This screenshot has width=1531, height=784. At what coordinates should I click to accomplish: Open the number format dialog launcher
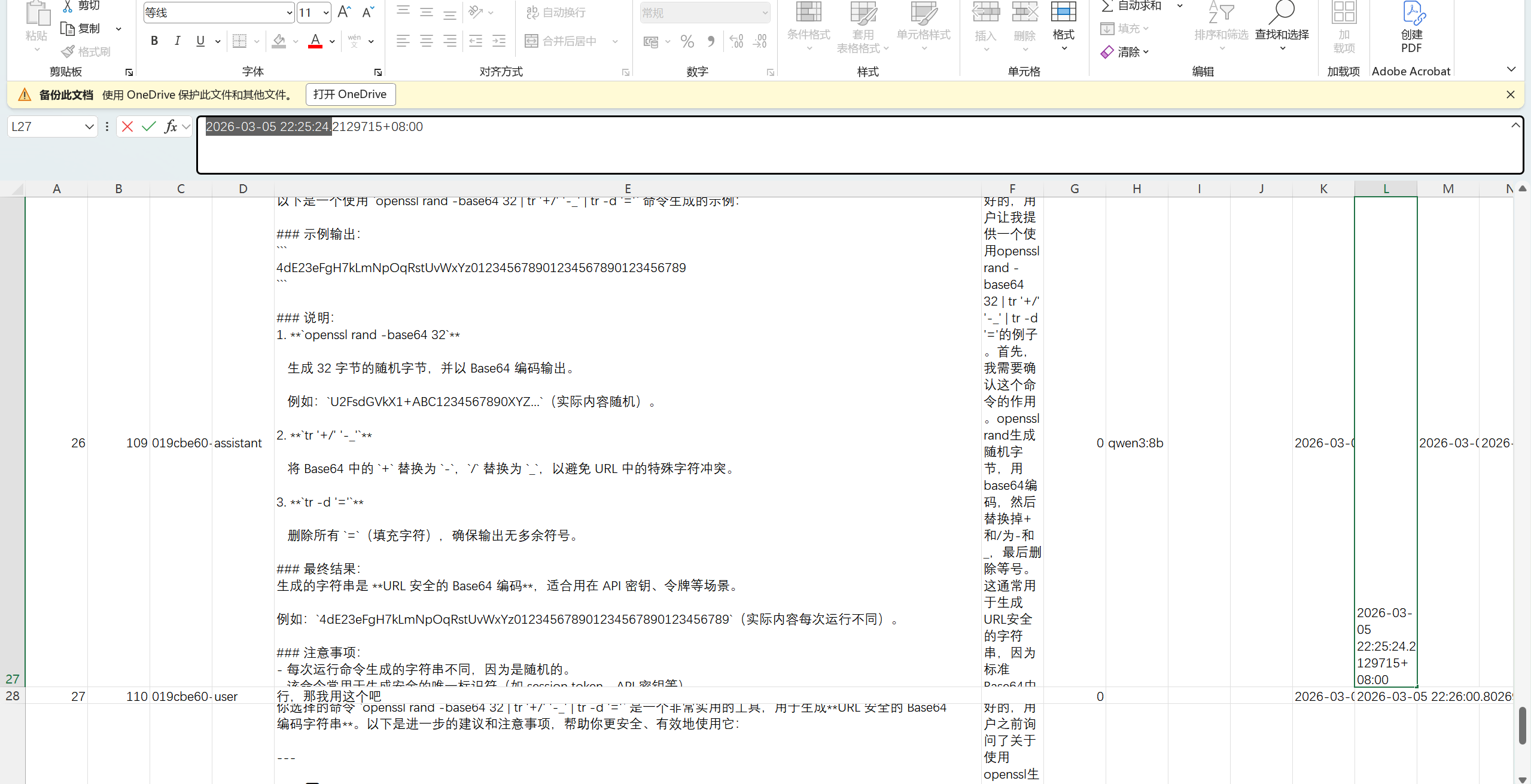click(771, 72)
